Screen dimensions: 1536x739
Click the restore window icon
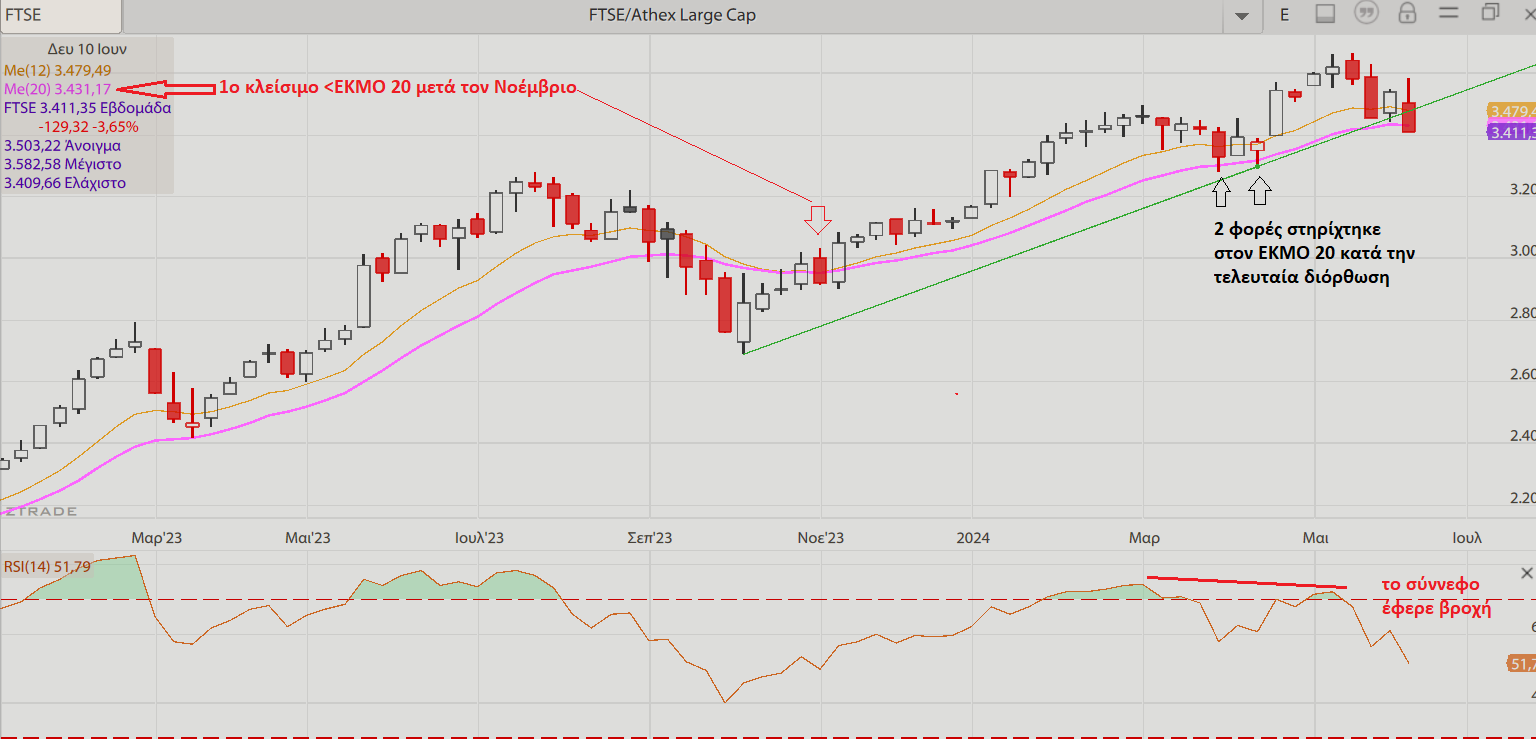coord(1490,13)
